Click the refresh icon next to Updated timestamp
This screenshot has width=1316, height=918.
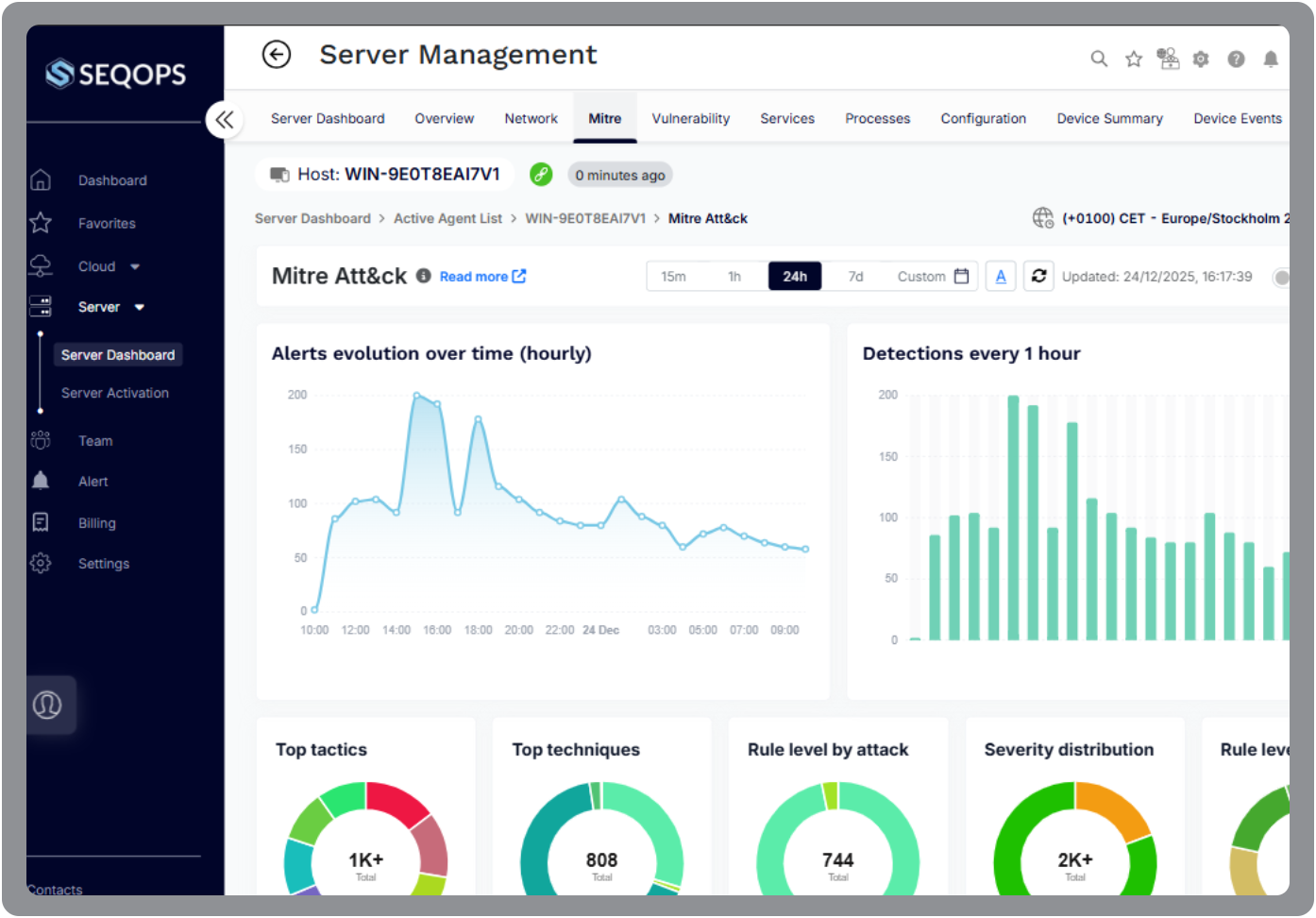click(x=1038, y=277)
